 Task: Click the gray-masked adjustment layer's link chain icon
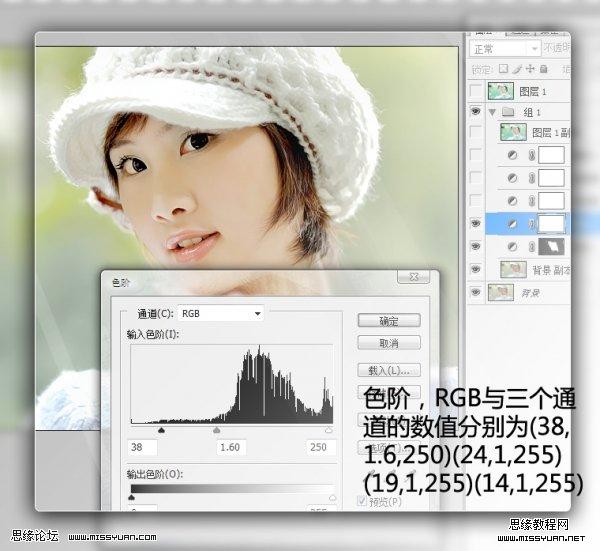533,247
